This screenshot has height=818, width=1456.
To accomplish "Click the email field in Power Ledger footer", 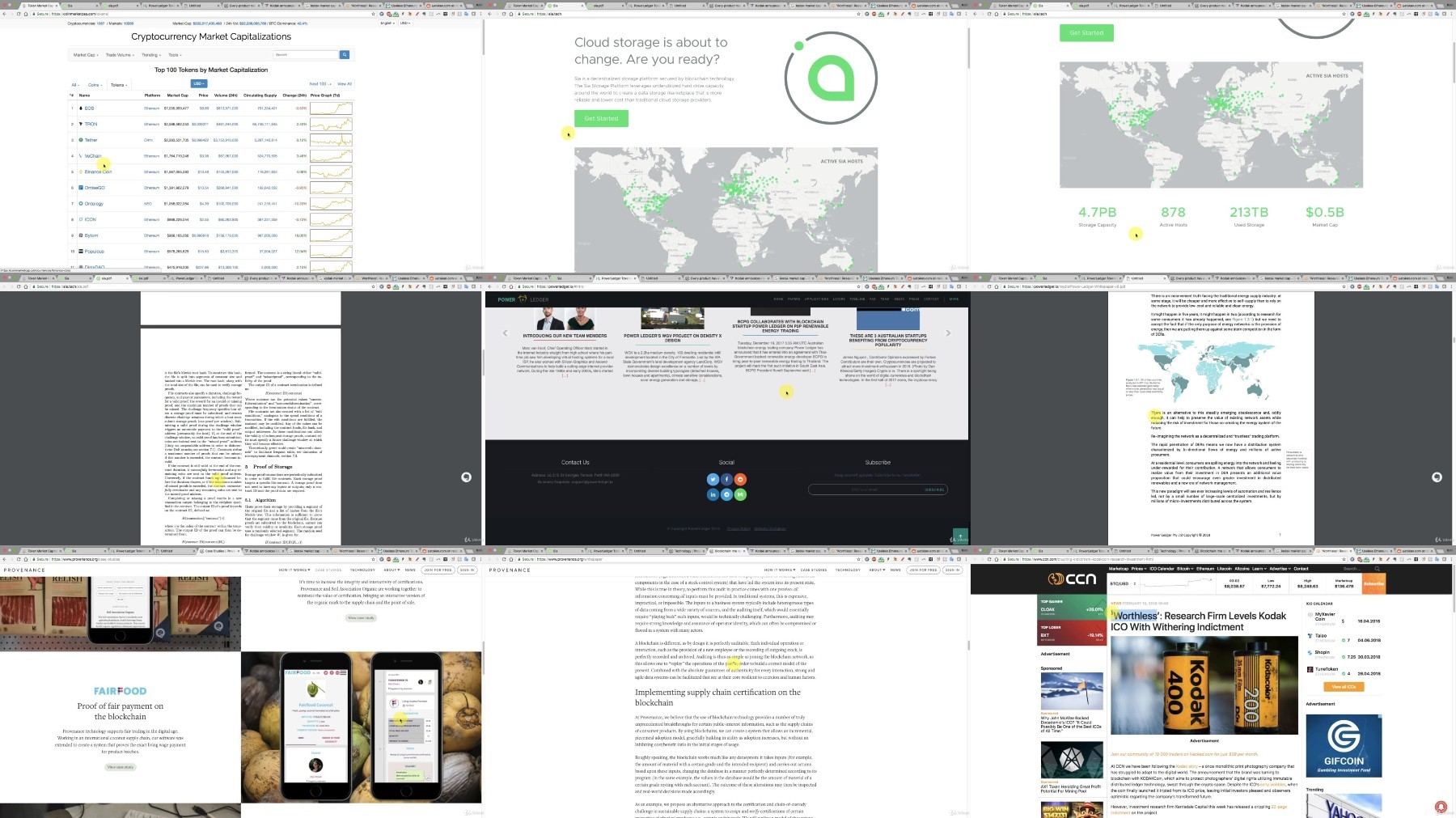I will (x=865, y=490).
